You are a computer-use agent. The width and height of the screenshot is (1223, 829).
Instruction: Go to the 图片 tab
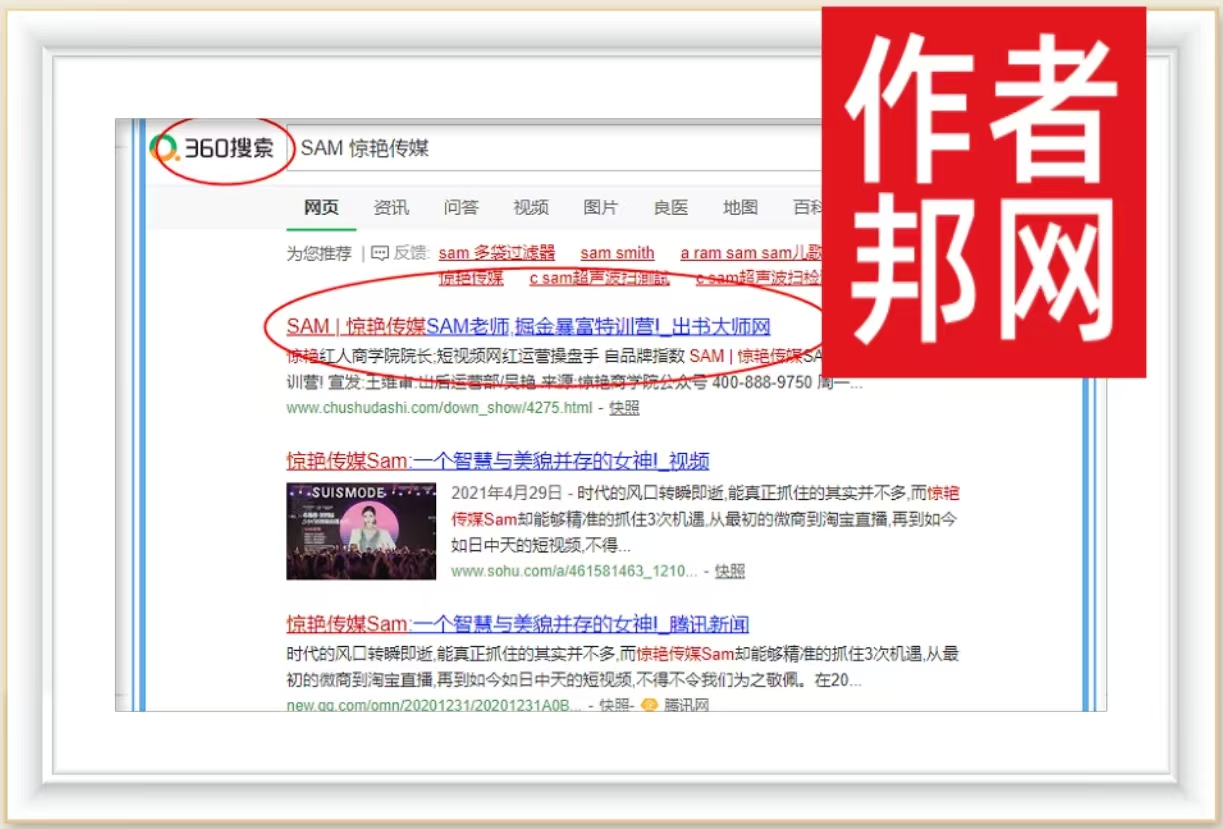point(601,208)
